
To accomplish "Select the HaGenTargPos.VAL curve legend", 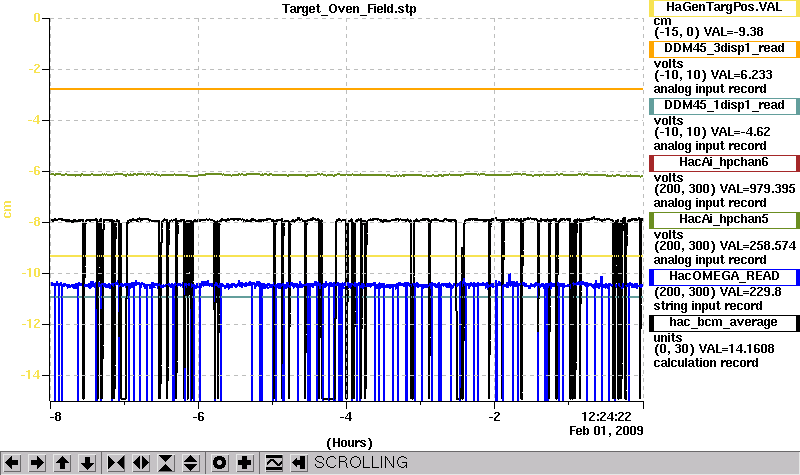I will coord(724,8).
